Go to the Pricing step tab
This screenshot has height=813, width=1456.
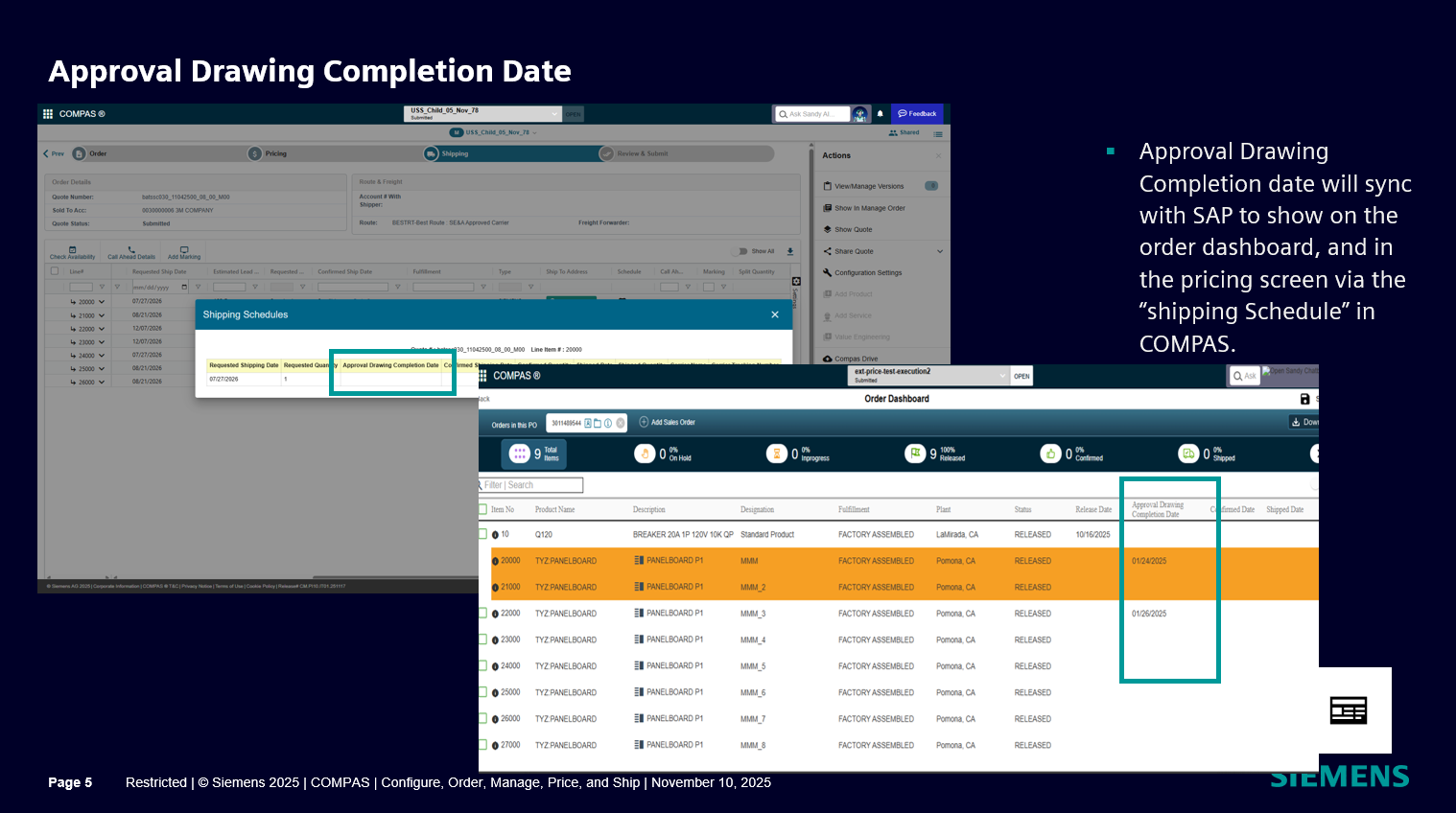pos(275,153)
